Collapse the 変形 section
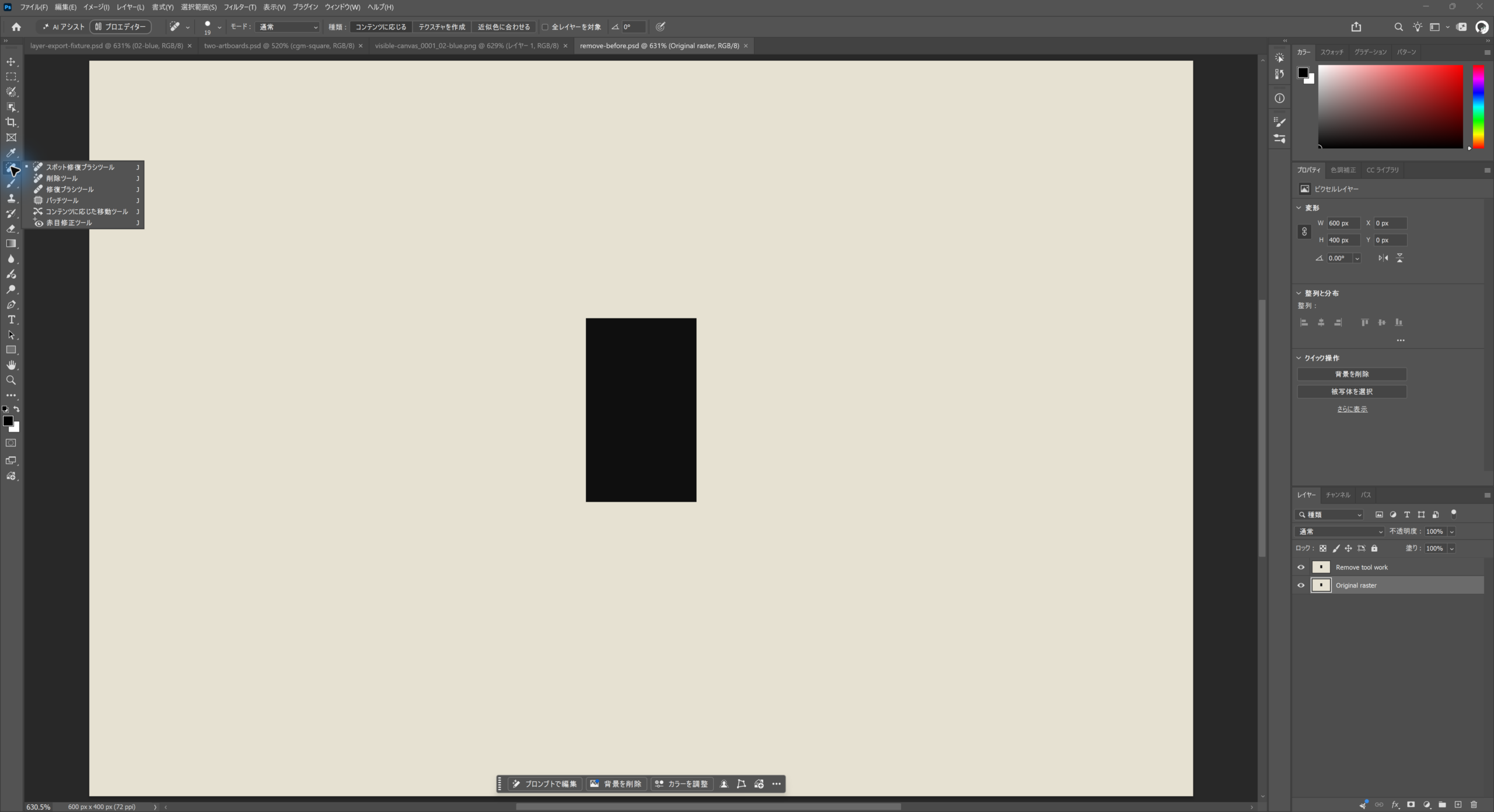The height and width of the screenshot is (812, 1494). (x=1299, y=208)
